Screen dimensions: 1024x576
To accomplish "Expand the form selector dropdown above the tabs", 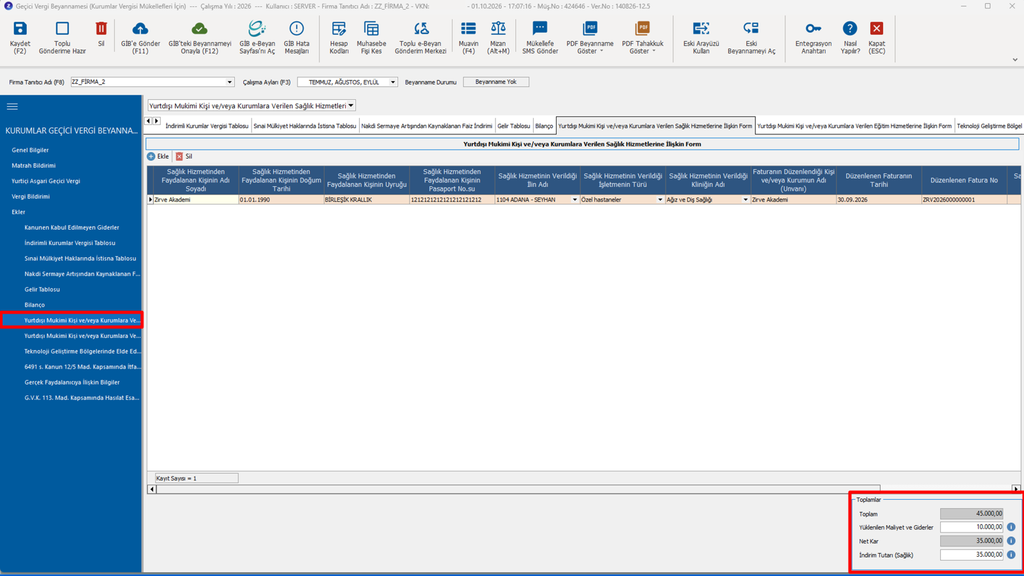I will tap(351, 106).
